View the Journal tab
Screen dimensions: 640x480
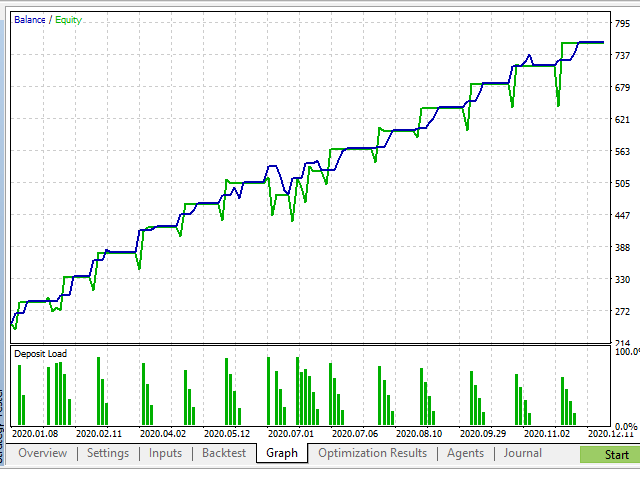click(x=522, y=453)
